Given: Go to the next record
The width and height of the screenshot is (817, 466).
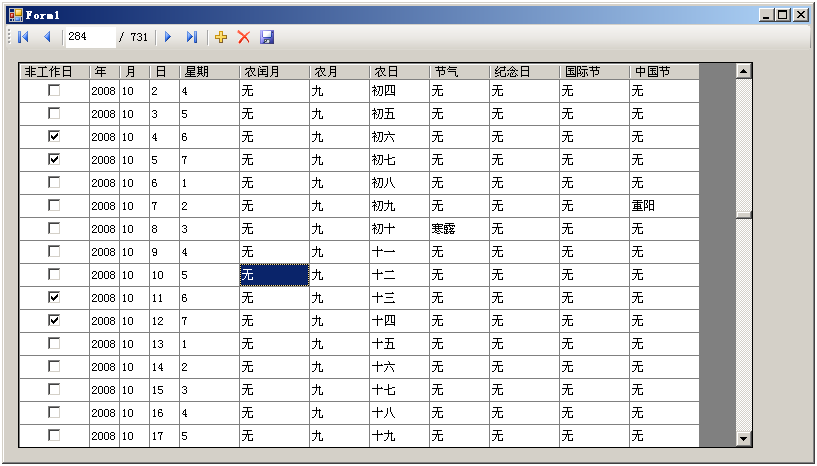Looking at the screenshot, I should pyautogui.click(x=168, y=37).
